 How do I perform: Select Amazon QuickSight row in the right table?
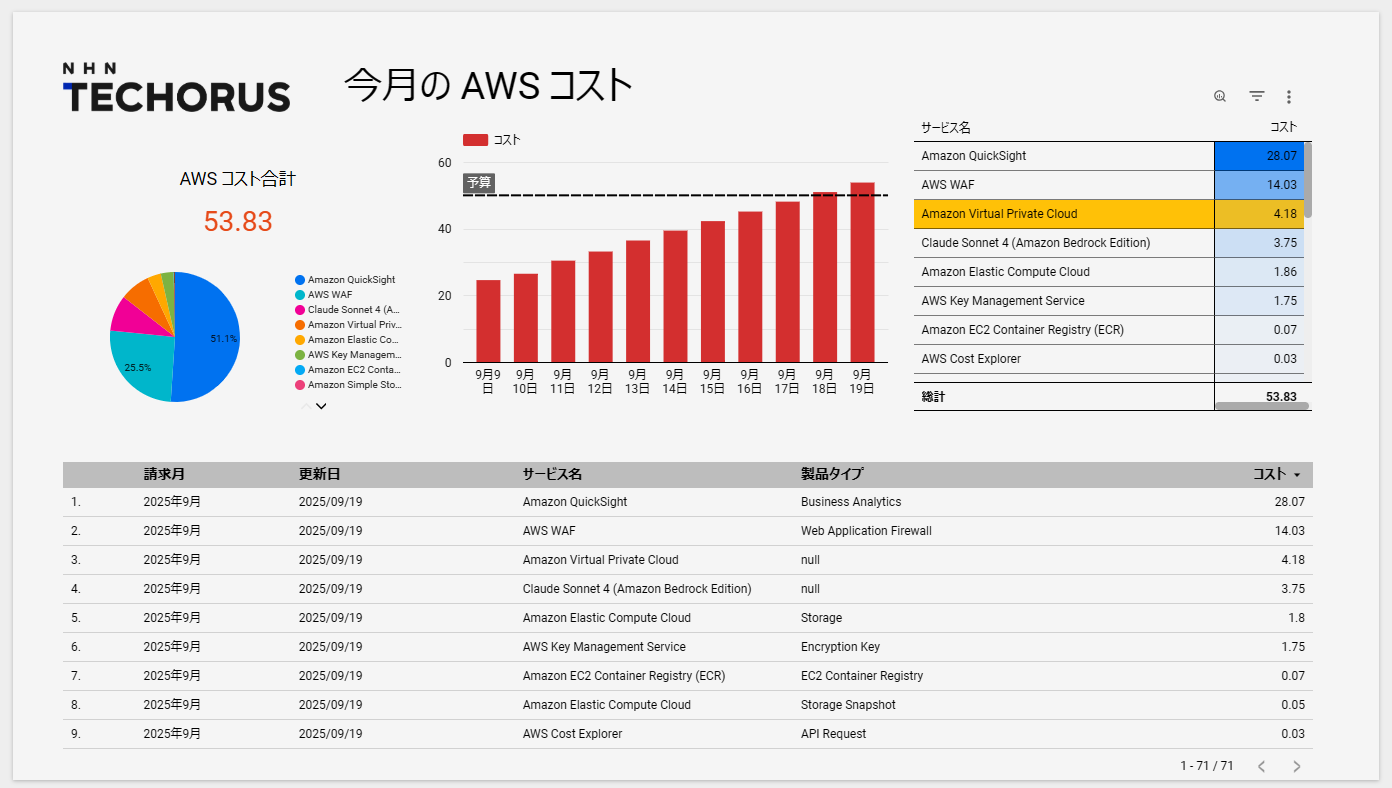pyautogui.click(x=1108, y=156)
